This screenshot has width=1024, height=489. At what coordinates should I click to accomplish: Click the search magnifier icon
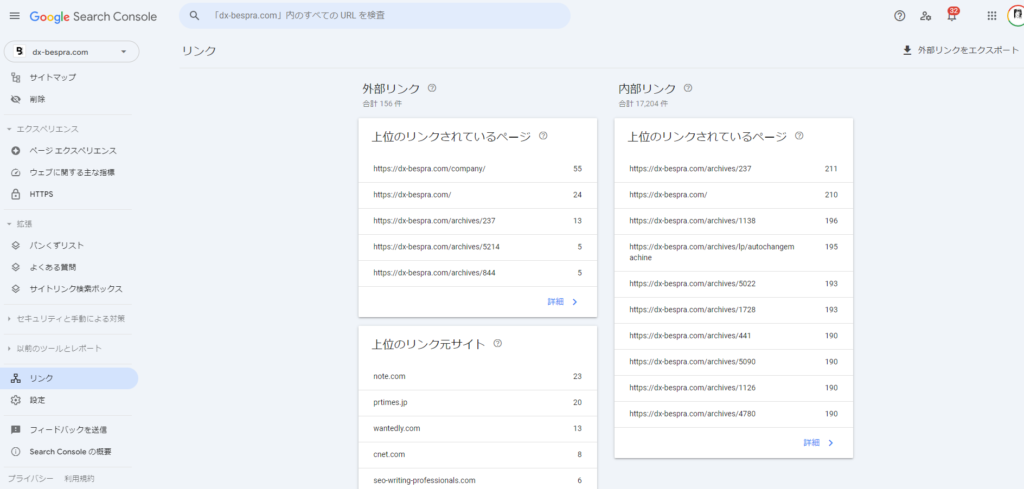[x=194, y=16]
